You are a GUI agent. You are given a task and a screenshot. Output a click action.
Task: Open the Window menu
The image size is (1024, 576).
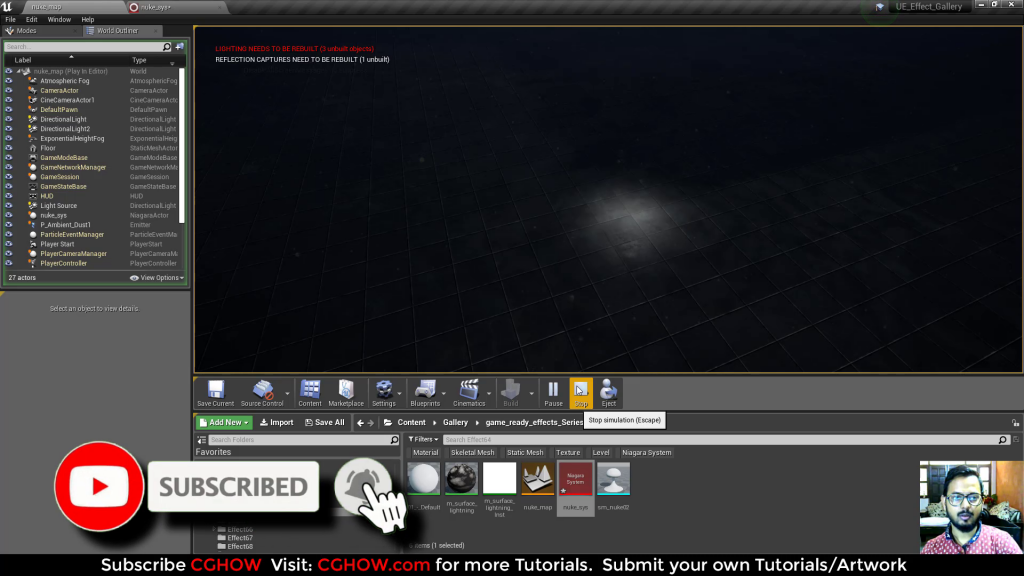[57, 18]
